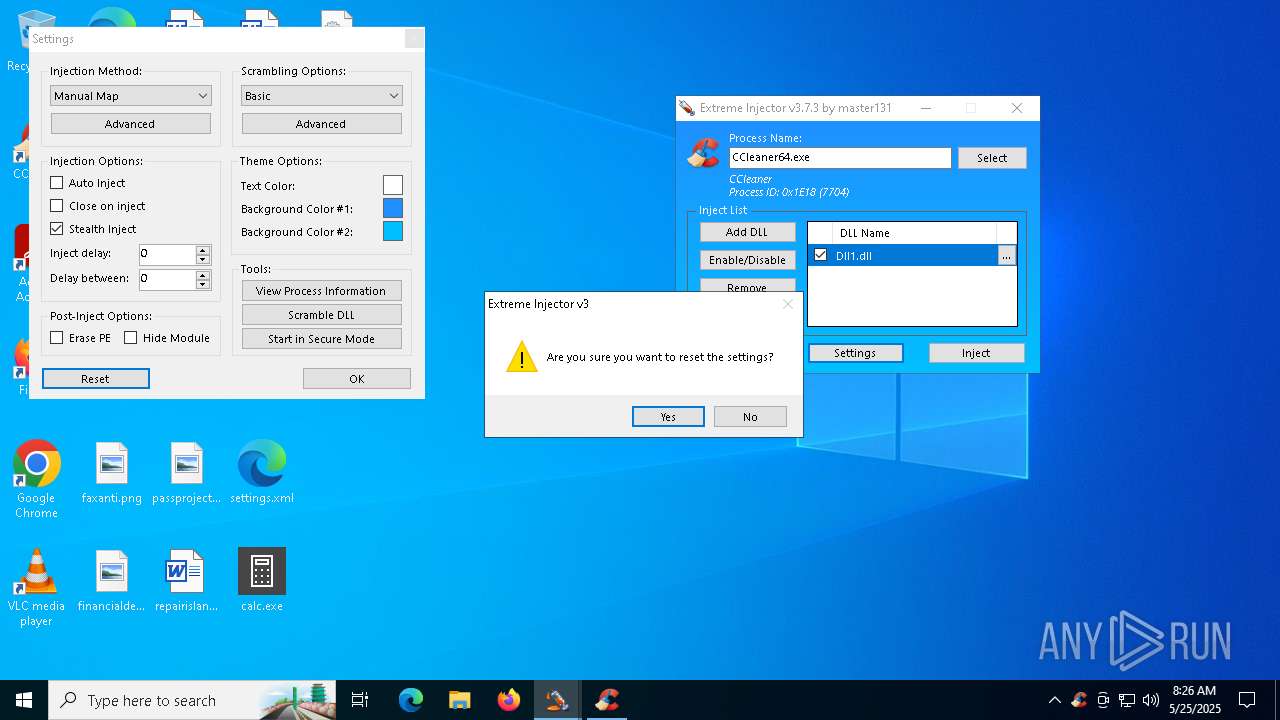Open volume control in system tray

click(1151, 700)
